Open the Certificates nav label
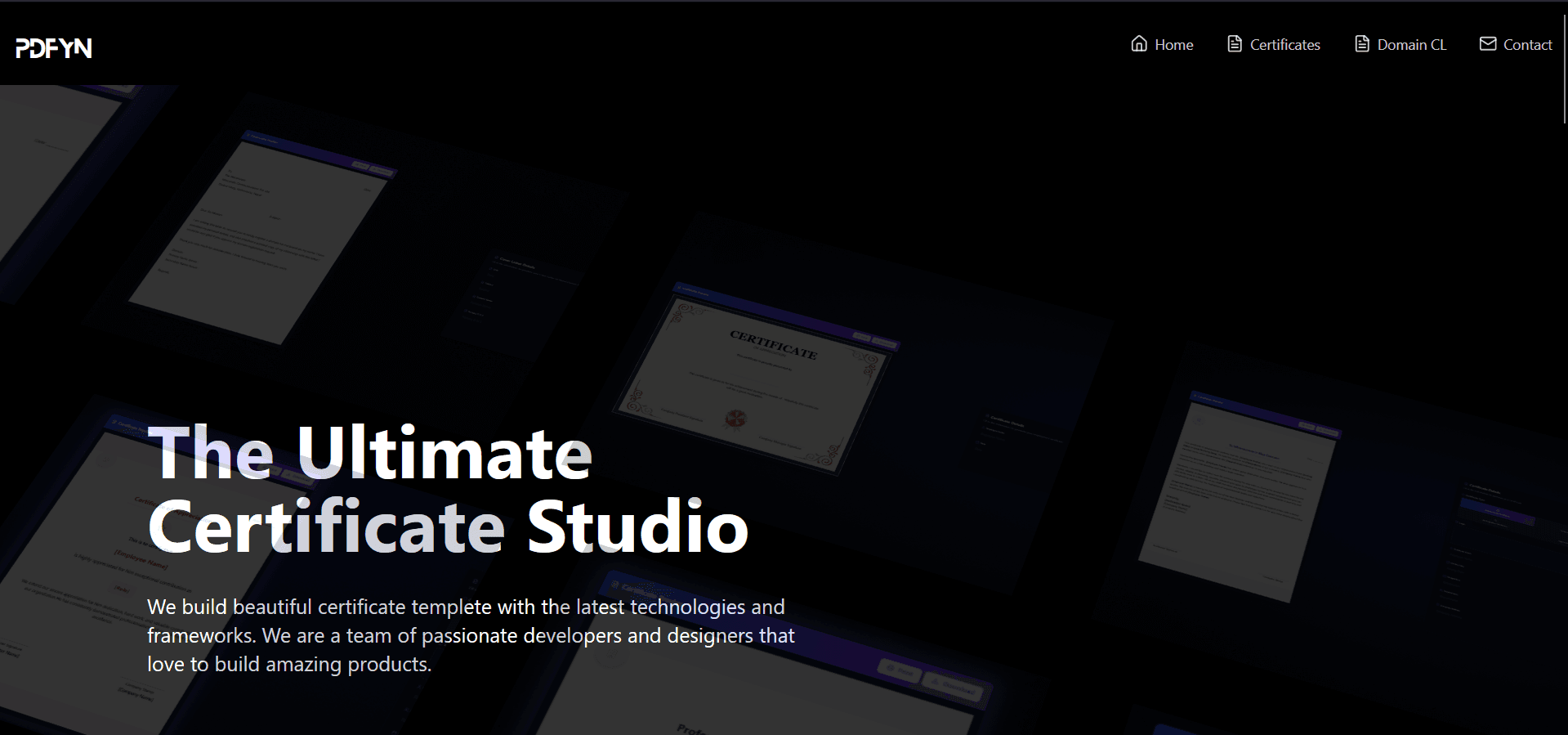The width and height of the screenshot is (1568, 735). pos(1284,45)
